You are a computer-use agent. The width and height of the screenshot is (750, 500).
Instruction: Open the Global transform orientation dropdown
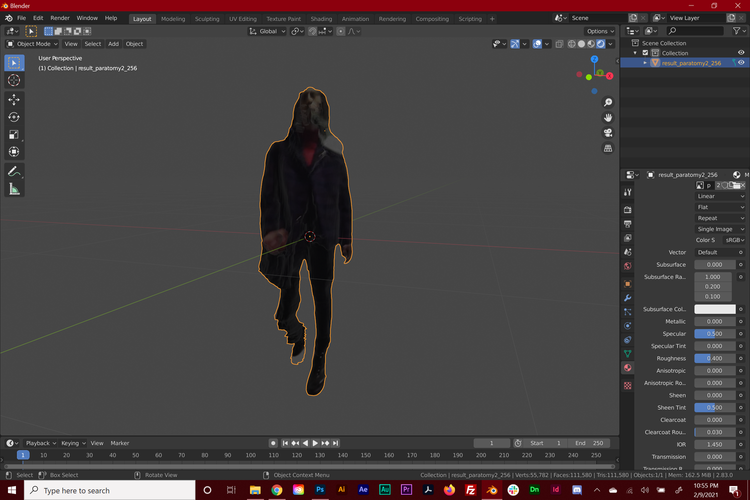click(x=268, y=31)
